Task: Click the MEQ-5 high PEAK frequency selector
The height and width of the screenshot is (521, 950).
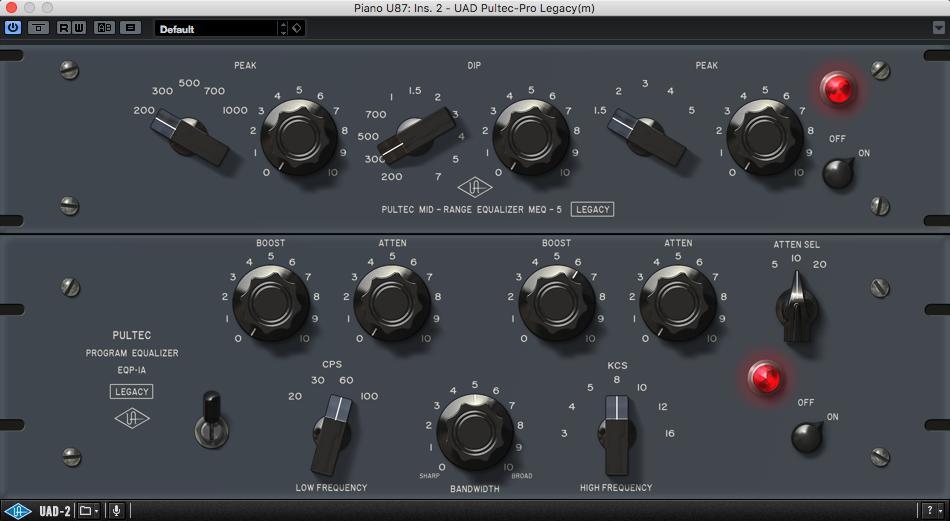Action: (x=646, y=137)
